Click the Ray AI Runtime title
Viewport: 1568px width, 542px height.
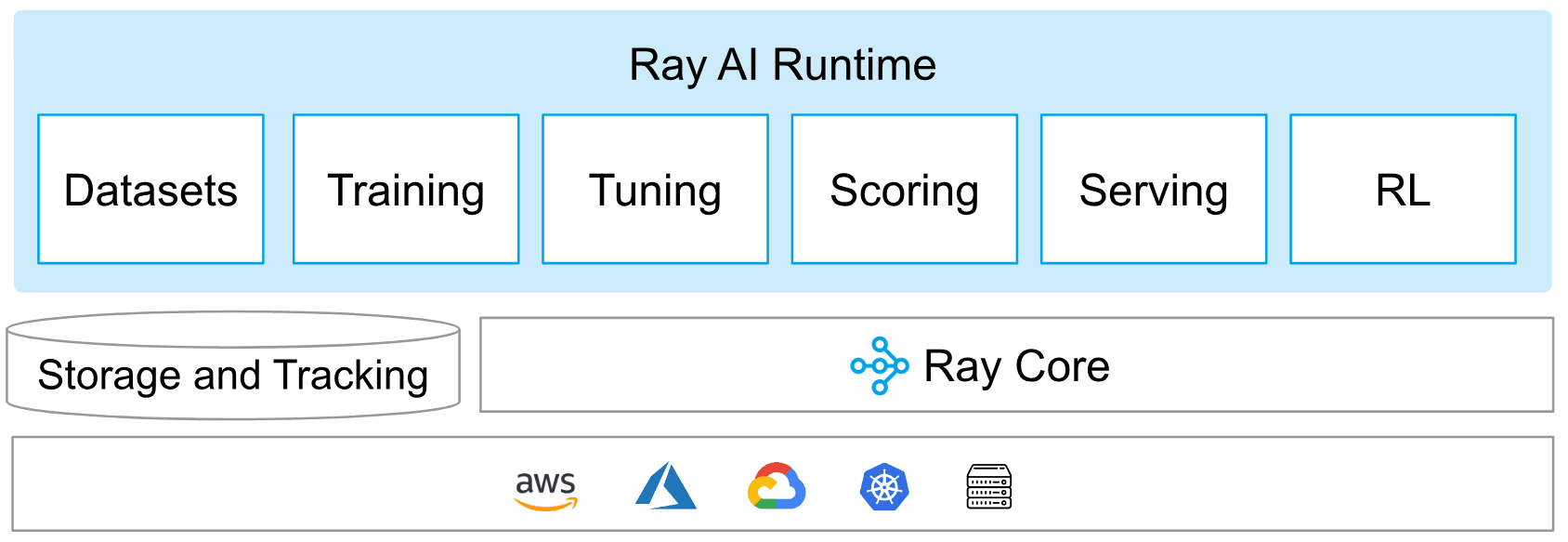pyautogui.click(x=782, y=65)
